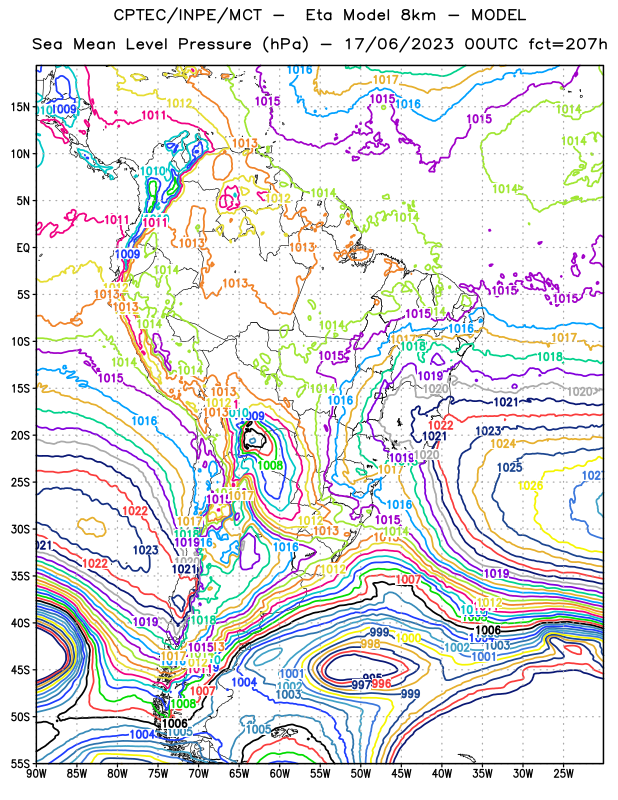Click the '80W' longitude axis label
The image size is (618, 800).
(117, 774)
